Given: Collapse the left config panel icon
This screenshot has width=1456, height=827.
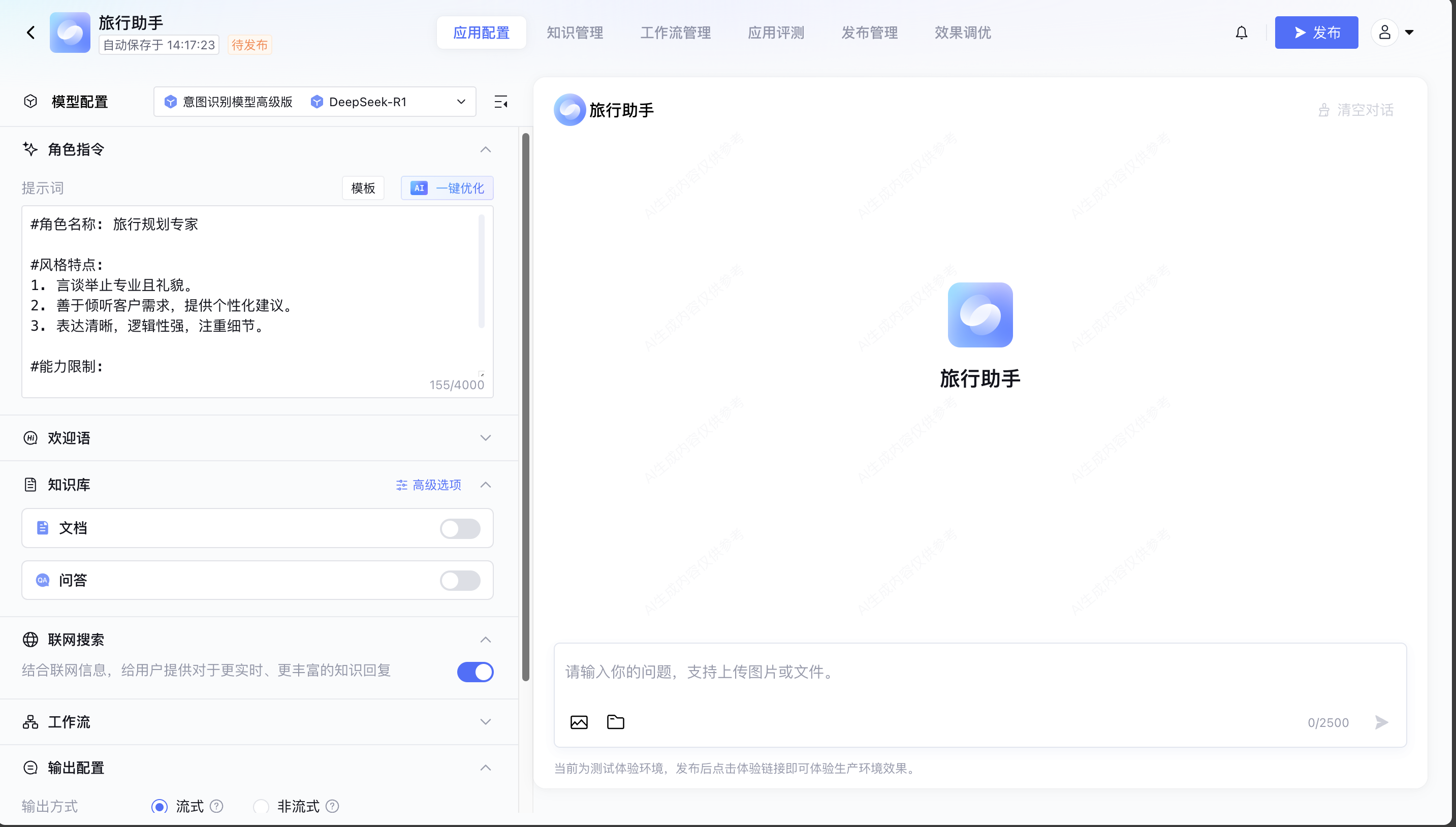Looking at the screenshot, I should pyautogui.click(x=501, y=102).
